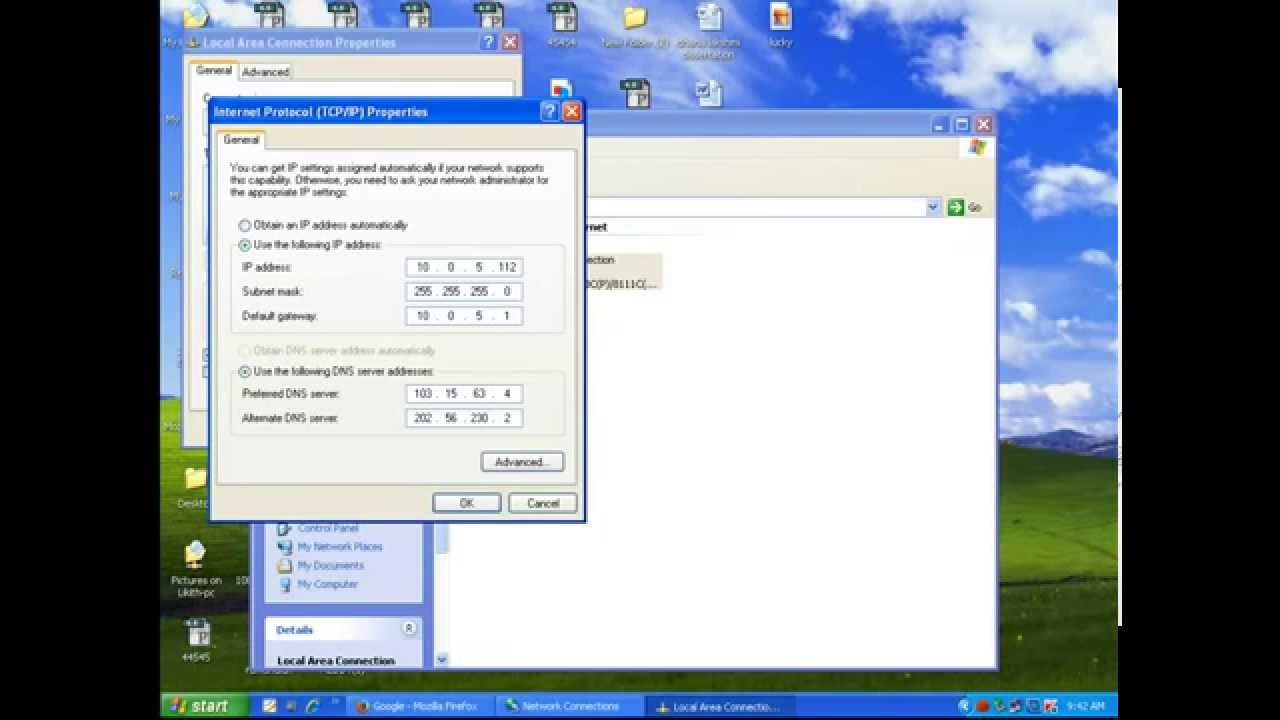Screen dimensions: 1280x720
Task: Click the sidebar scroll-down arrow
Action: tap(442, 660)
